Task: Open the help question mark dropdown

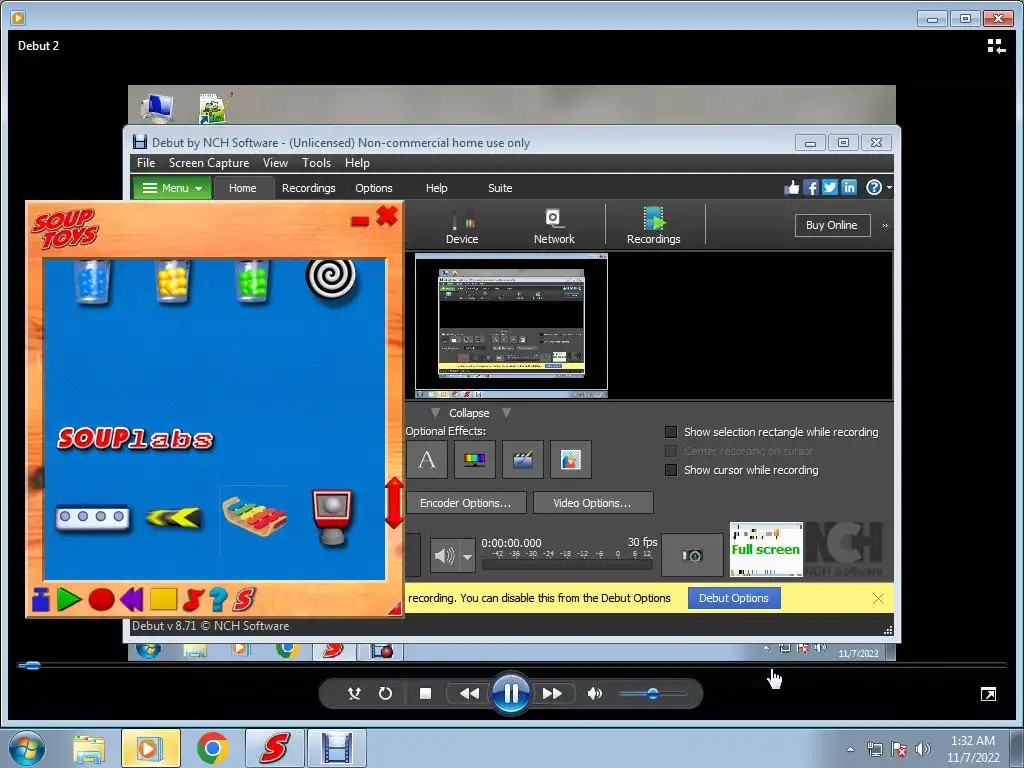Action: click(878, 188)
